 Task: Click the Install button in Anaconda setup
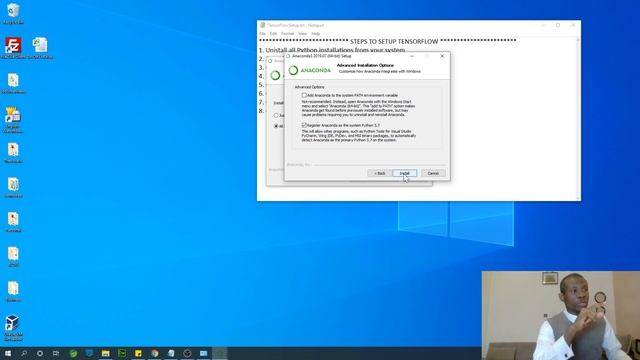(404, 173)
